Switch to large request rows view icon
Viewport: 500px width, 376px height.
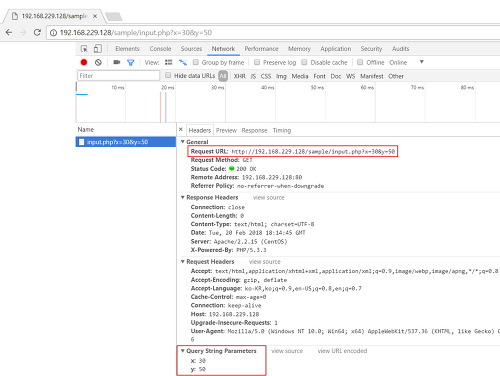(x=169, y=62)
